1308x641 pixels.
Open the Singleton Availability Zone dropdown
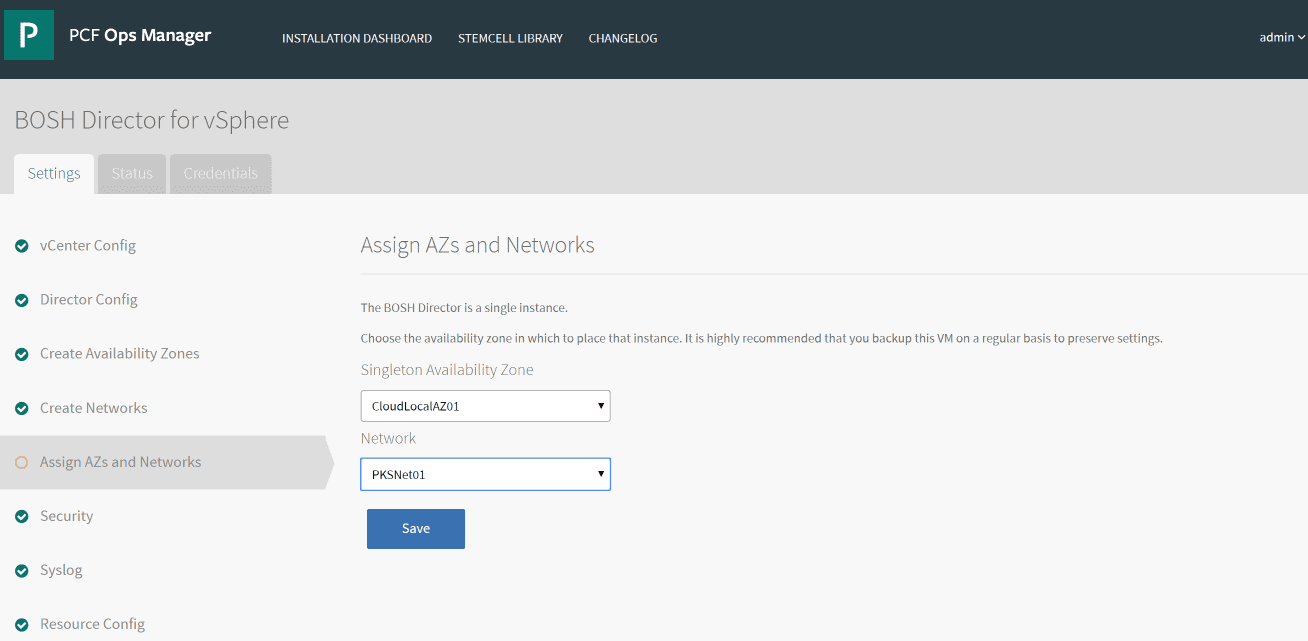click(x=485, y=406)
